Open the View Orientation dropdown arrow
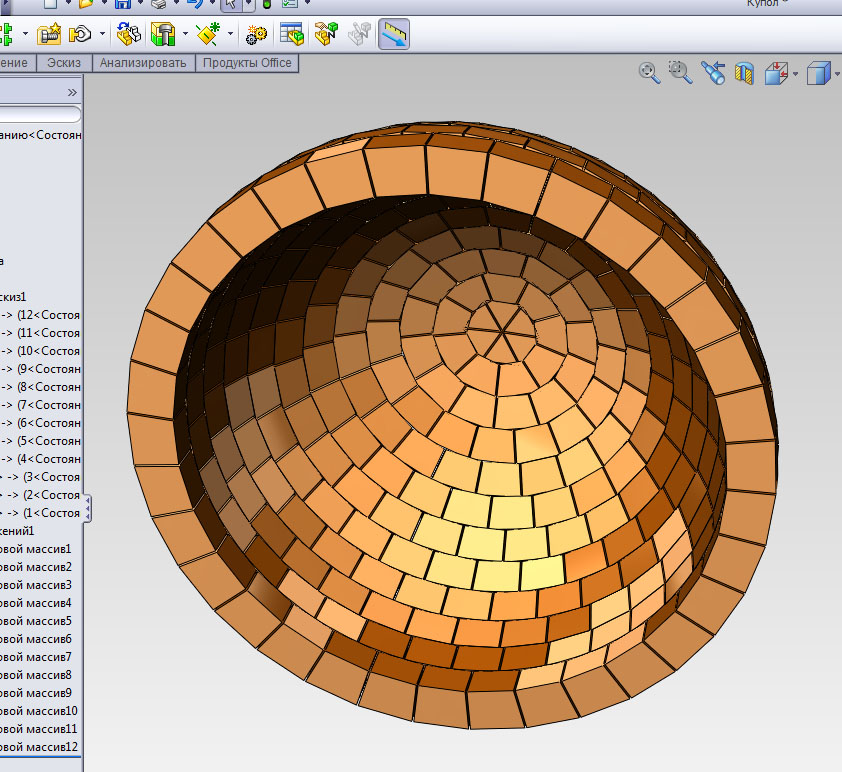Screen dimensions: 842x772 click(795, 74)
